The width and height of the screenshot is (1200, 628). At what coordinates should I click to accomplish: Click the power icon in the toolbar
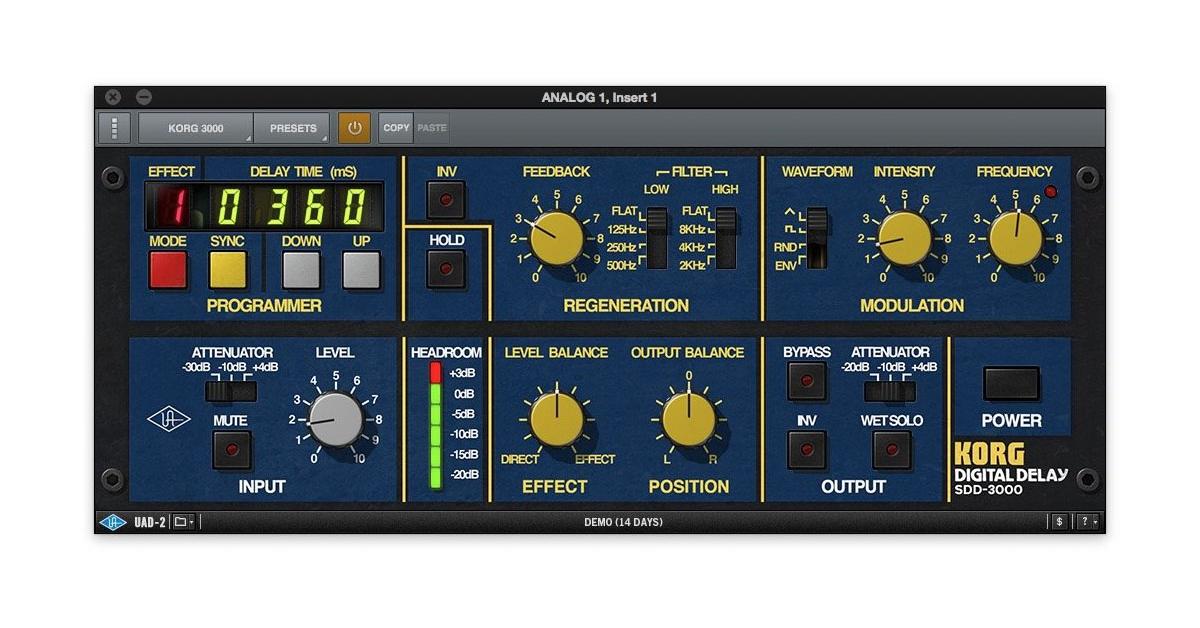355,127
